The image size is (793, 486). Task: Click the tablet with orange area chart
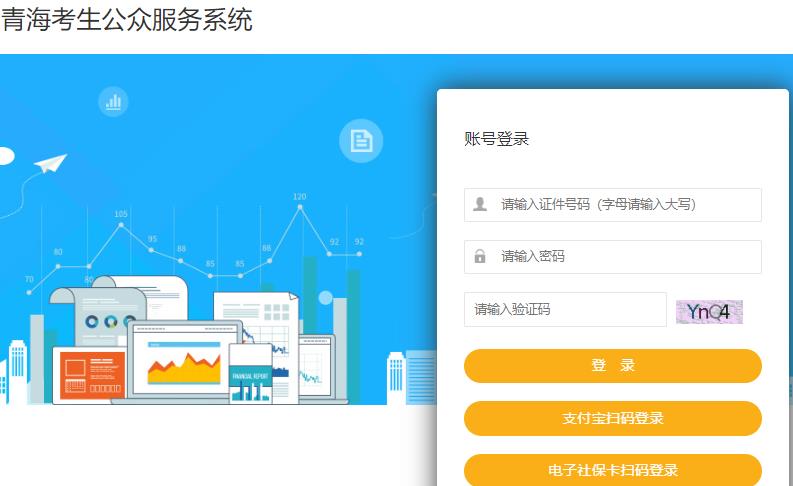(185, 362)
